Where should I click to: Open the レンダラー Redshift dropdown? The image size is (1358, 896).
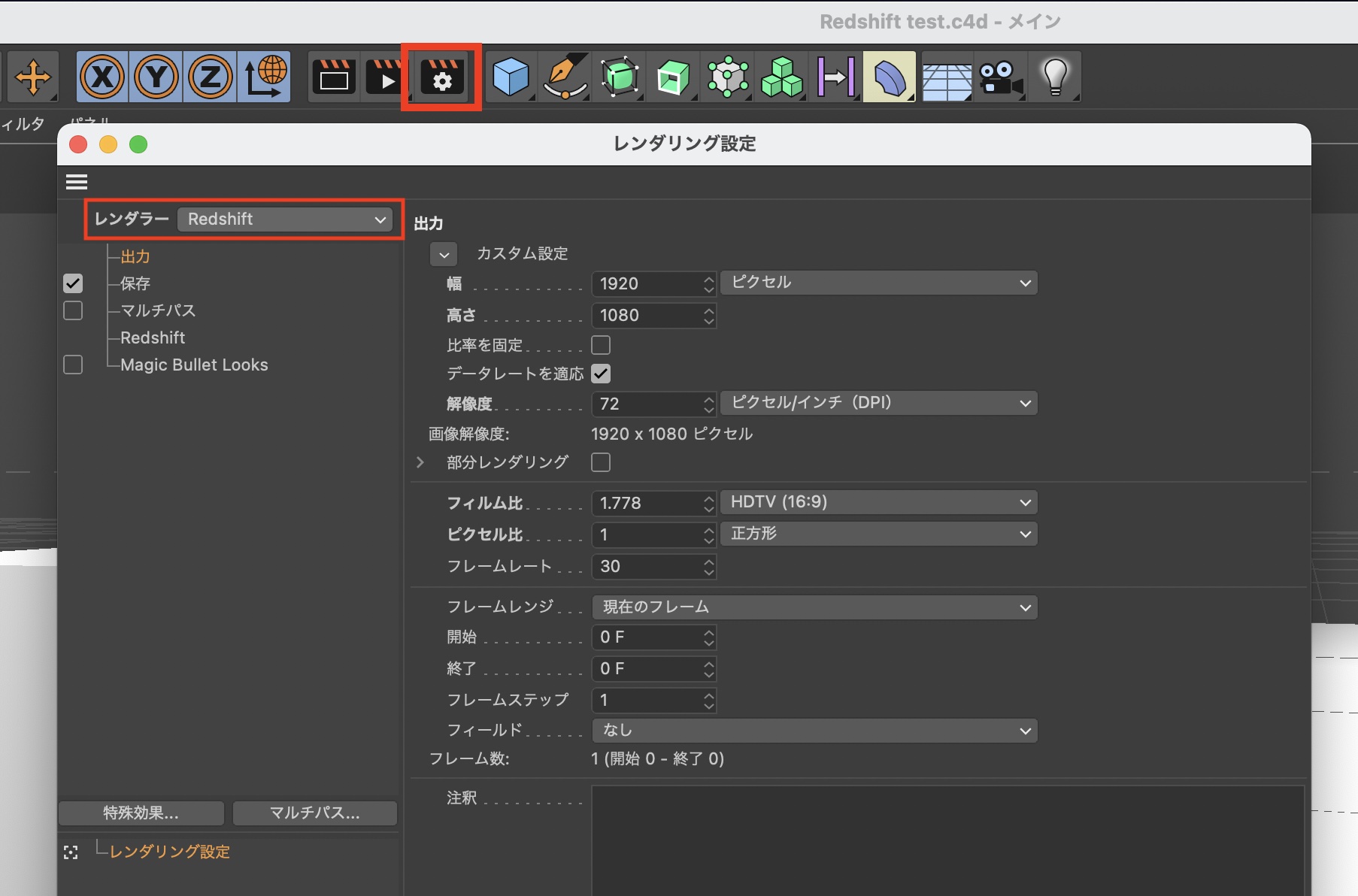(x=285, y=219)
